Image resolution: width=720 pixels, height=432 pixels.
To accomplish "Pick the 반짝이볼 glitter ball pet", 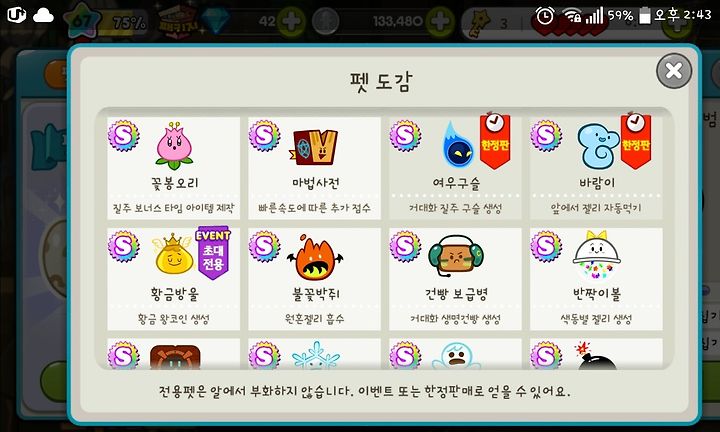I will [x=596, y=279].
